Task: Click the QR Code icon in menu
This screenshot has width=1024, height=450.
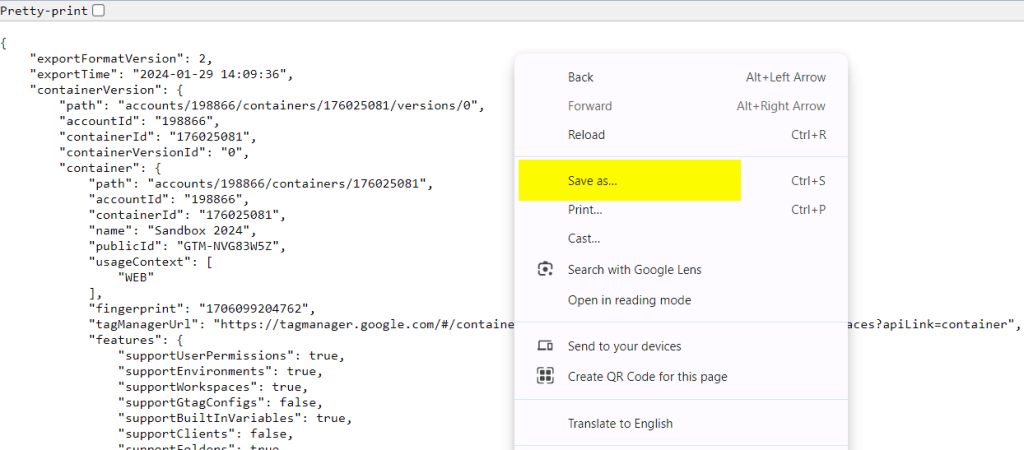Action: (x=545, y=376)
